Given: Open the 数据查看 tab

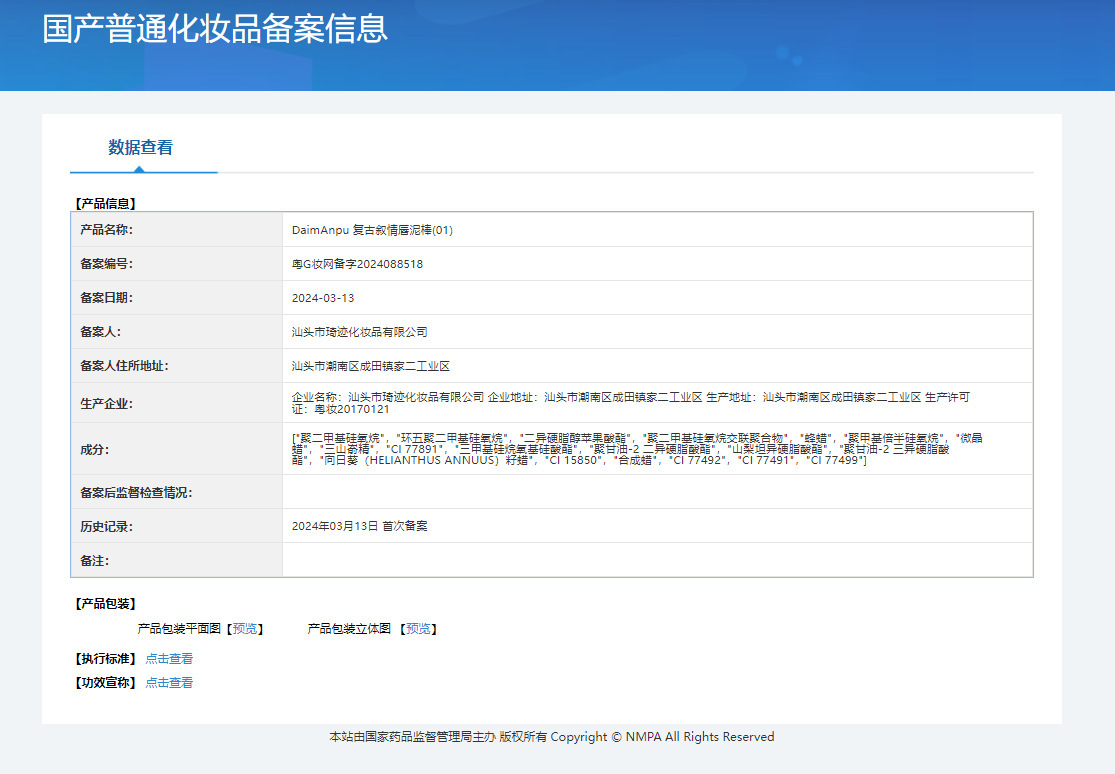Looking at the screenshot, I should pos(141,147).
